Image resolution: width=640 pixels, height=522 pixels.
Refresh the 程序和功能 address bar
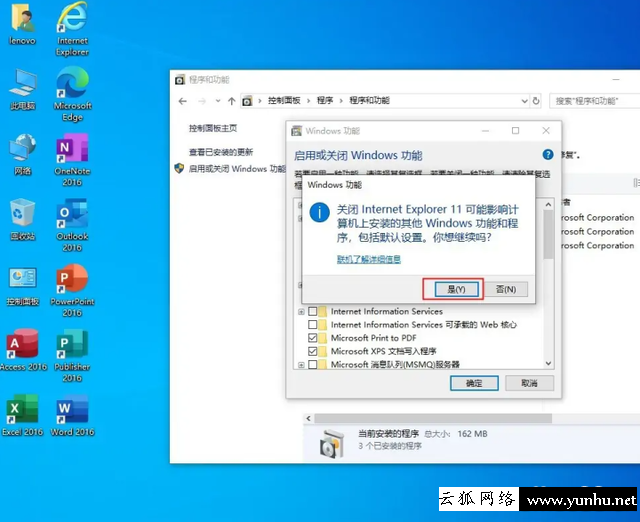pyautogui.click(x=536, y=101)
